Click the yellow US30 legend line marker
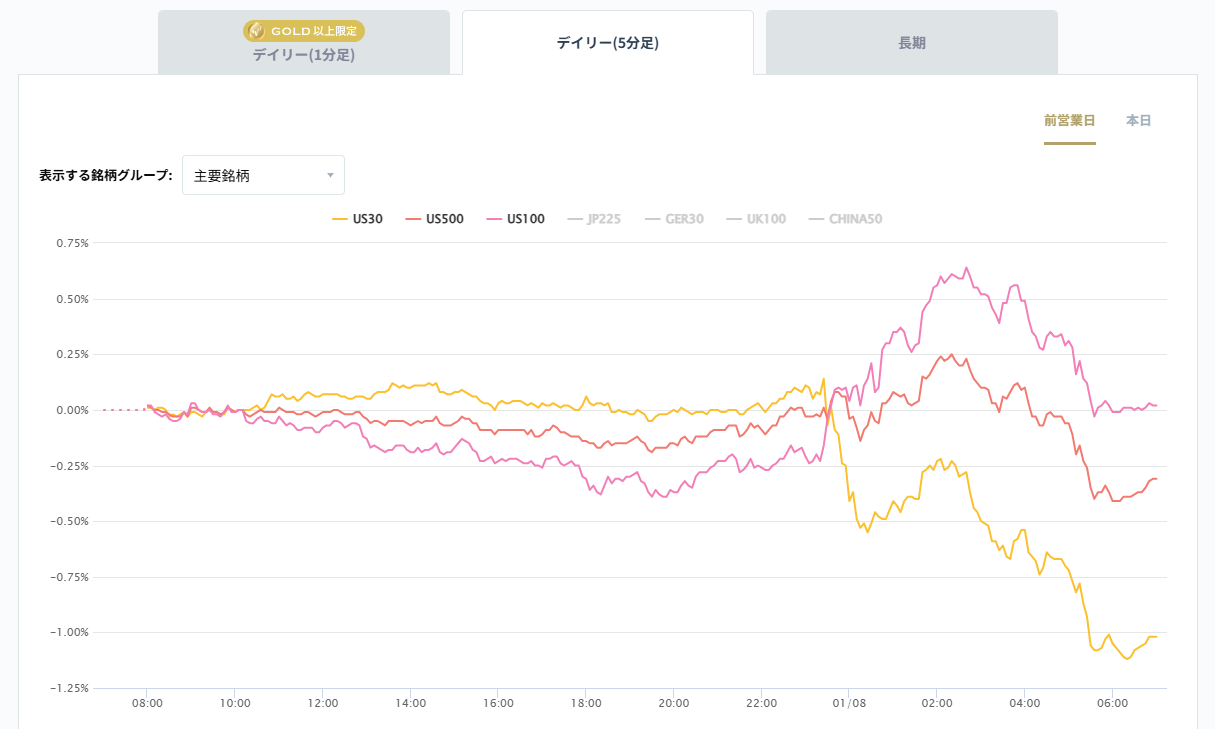Viewport: 1215px width, 729px height. coord(340,219)
